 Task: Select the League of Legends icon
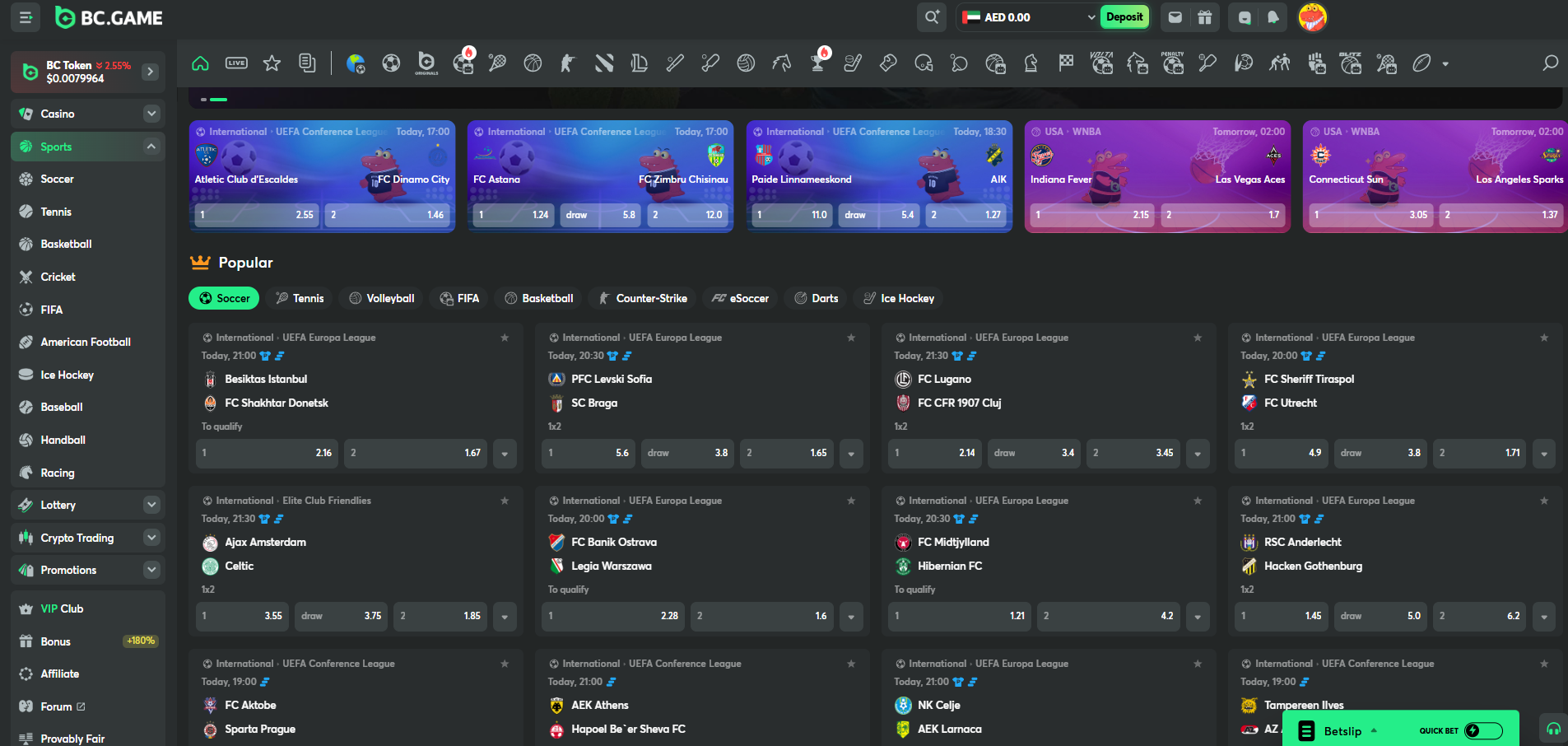(x=640, y=63)
